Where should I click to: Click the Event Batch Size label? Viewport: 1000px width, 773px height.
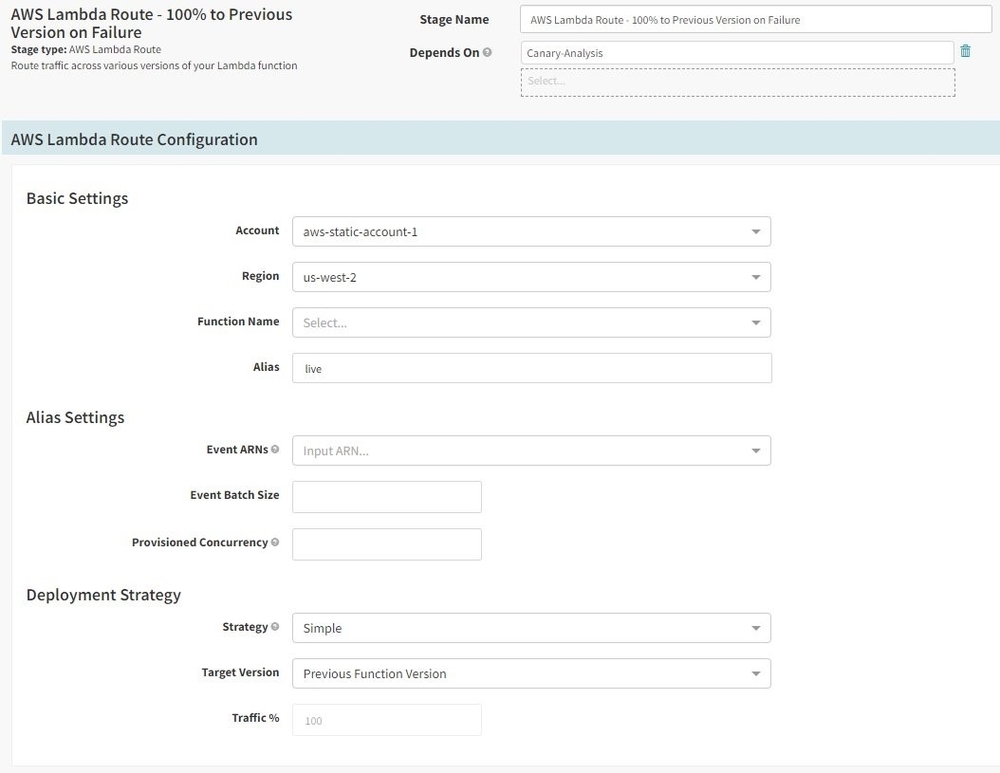pyautogui.click(x=235, y=495)
